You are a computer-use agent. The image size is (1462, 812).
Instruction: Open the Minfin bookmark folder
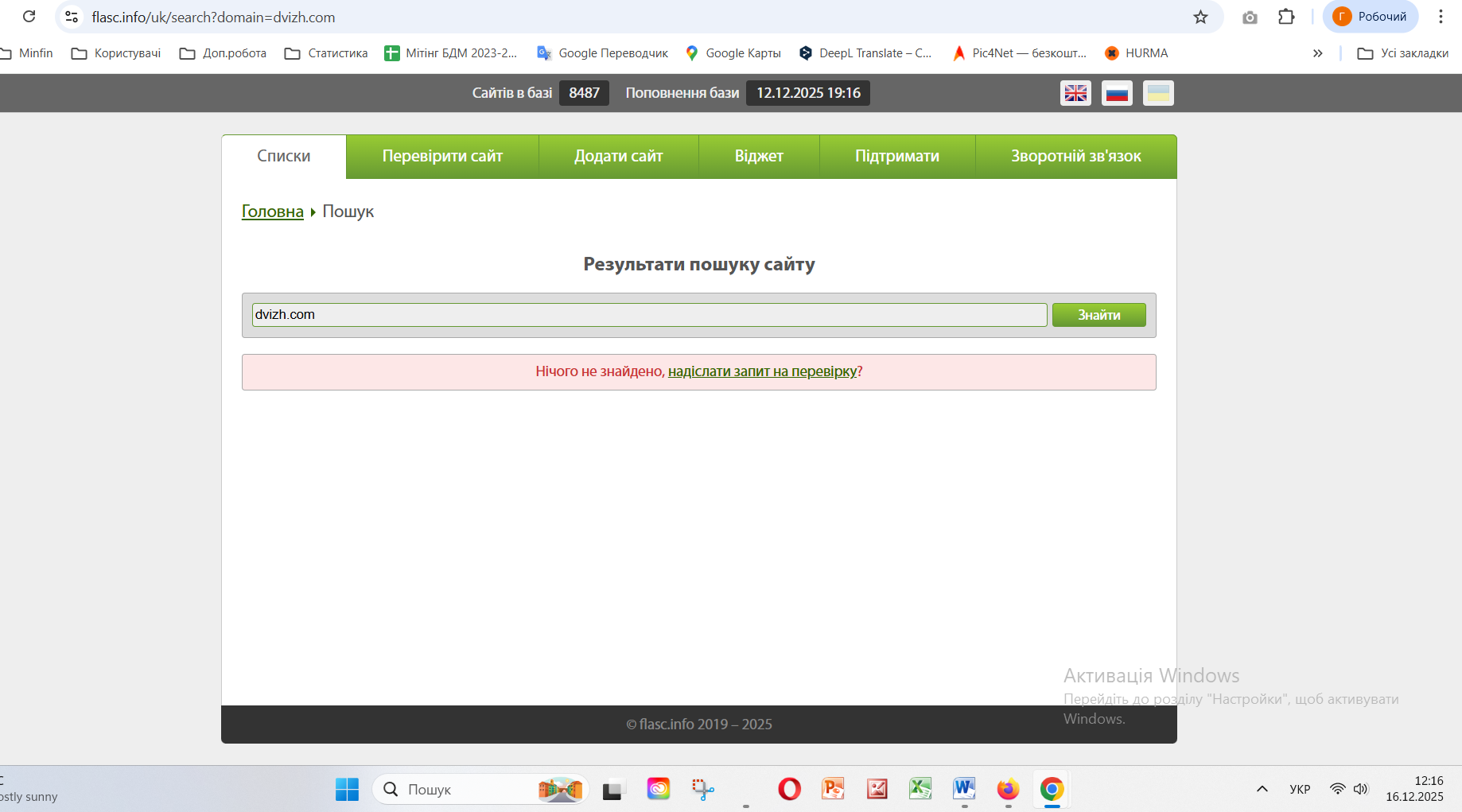(x=27, y=53)
